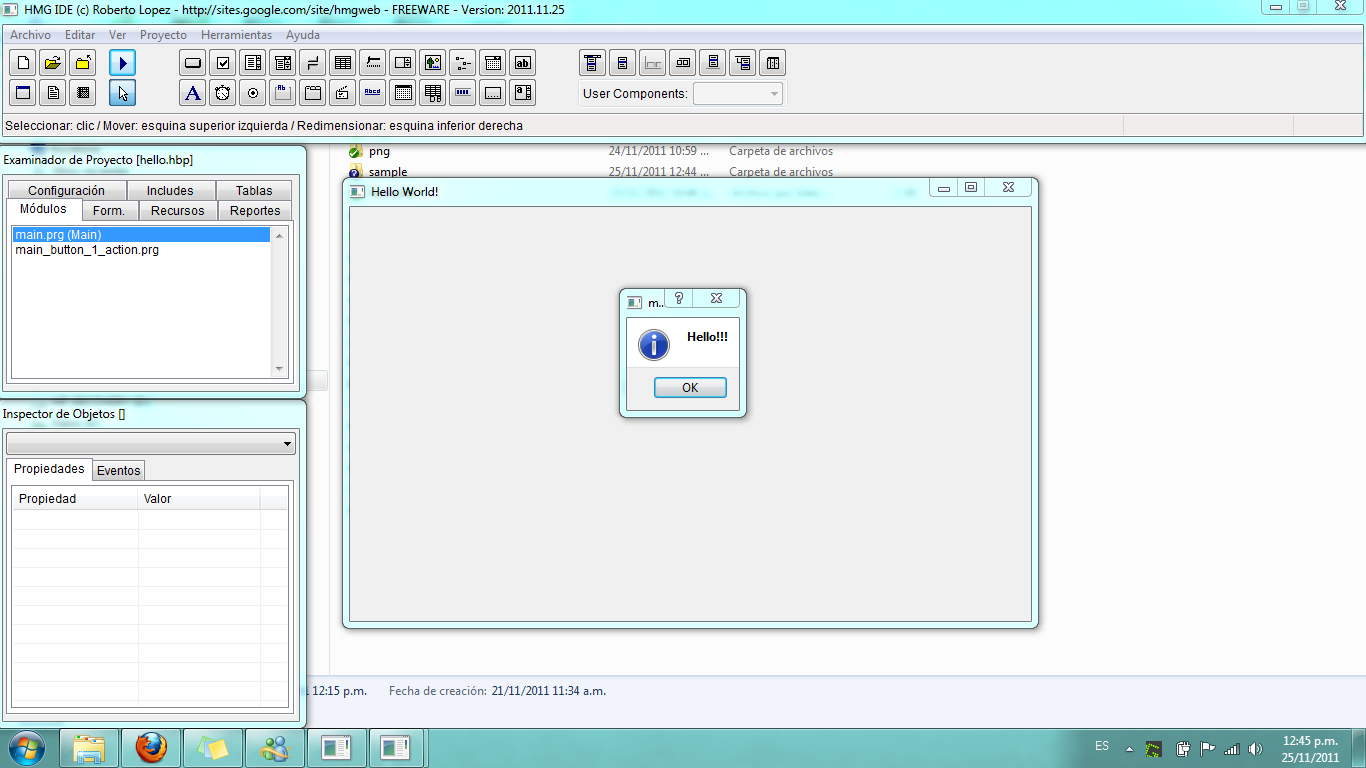
Task: Open the Inspector de Objetos dropdown
Action: tap(288, 443)
